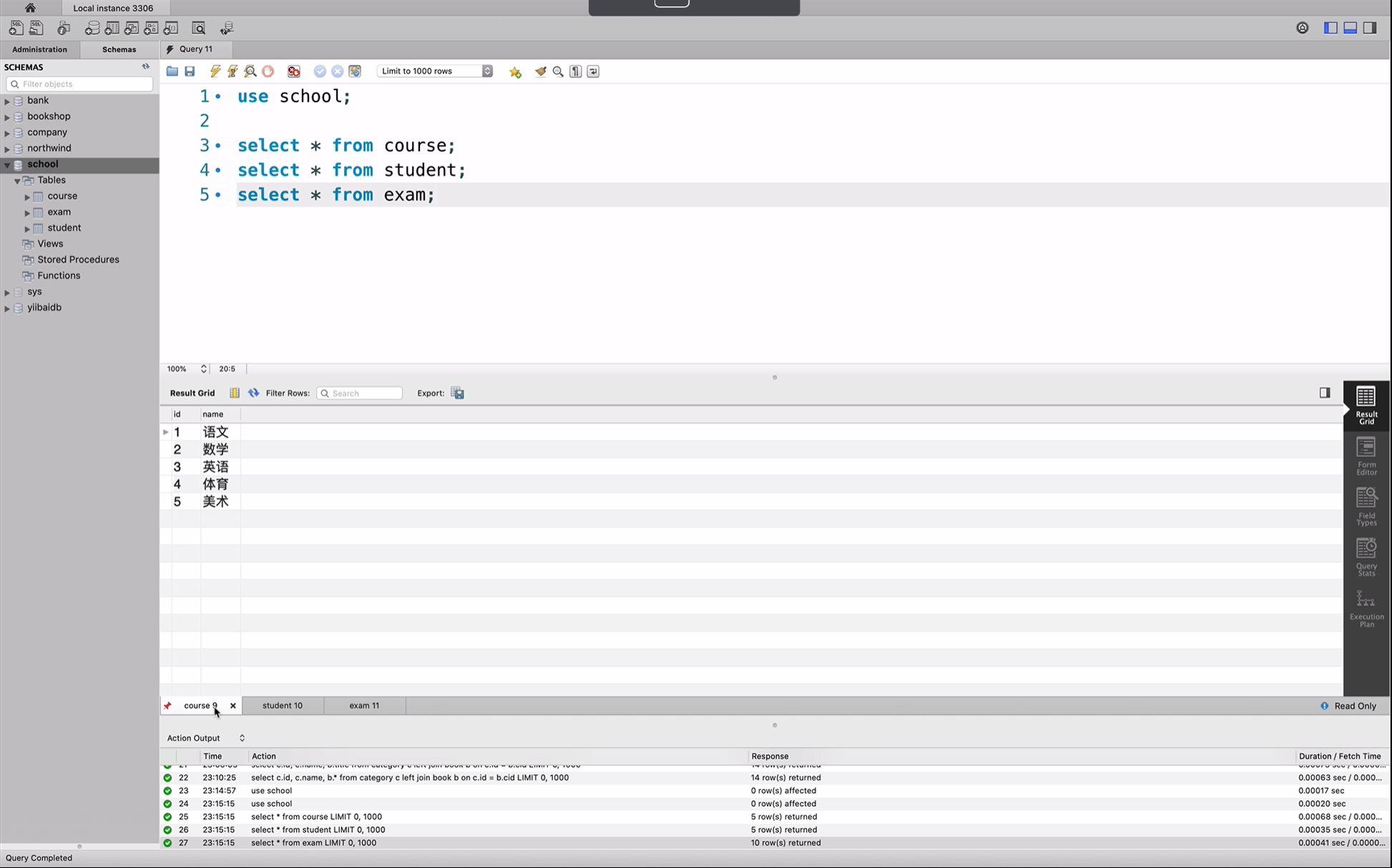
Task: Expand the yiibaidb schema
Action: 7,308
